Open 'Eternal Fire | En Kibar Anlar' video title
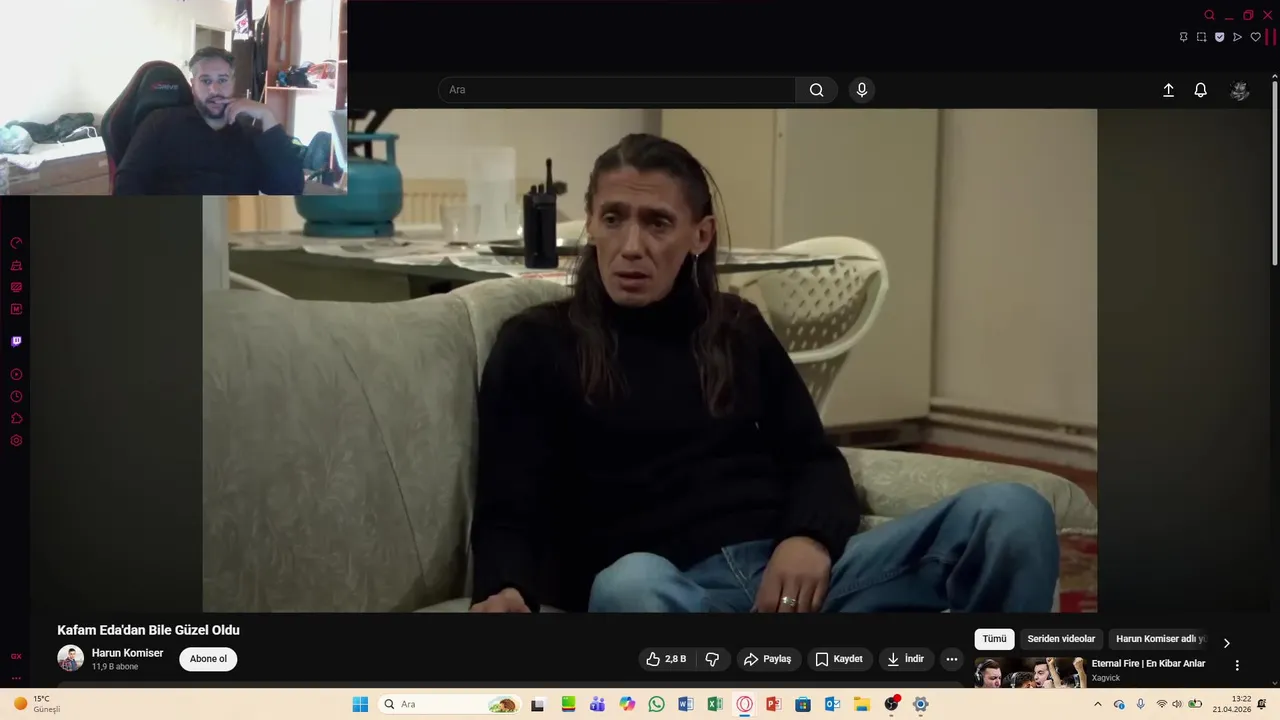Image resolution: width=1280 pixels, height=720 pixels. coord(1148,663)
